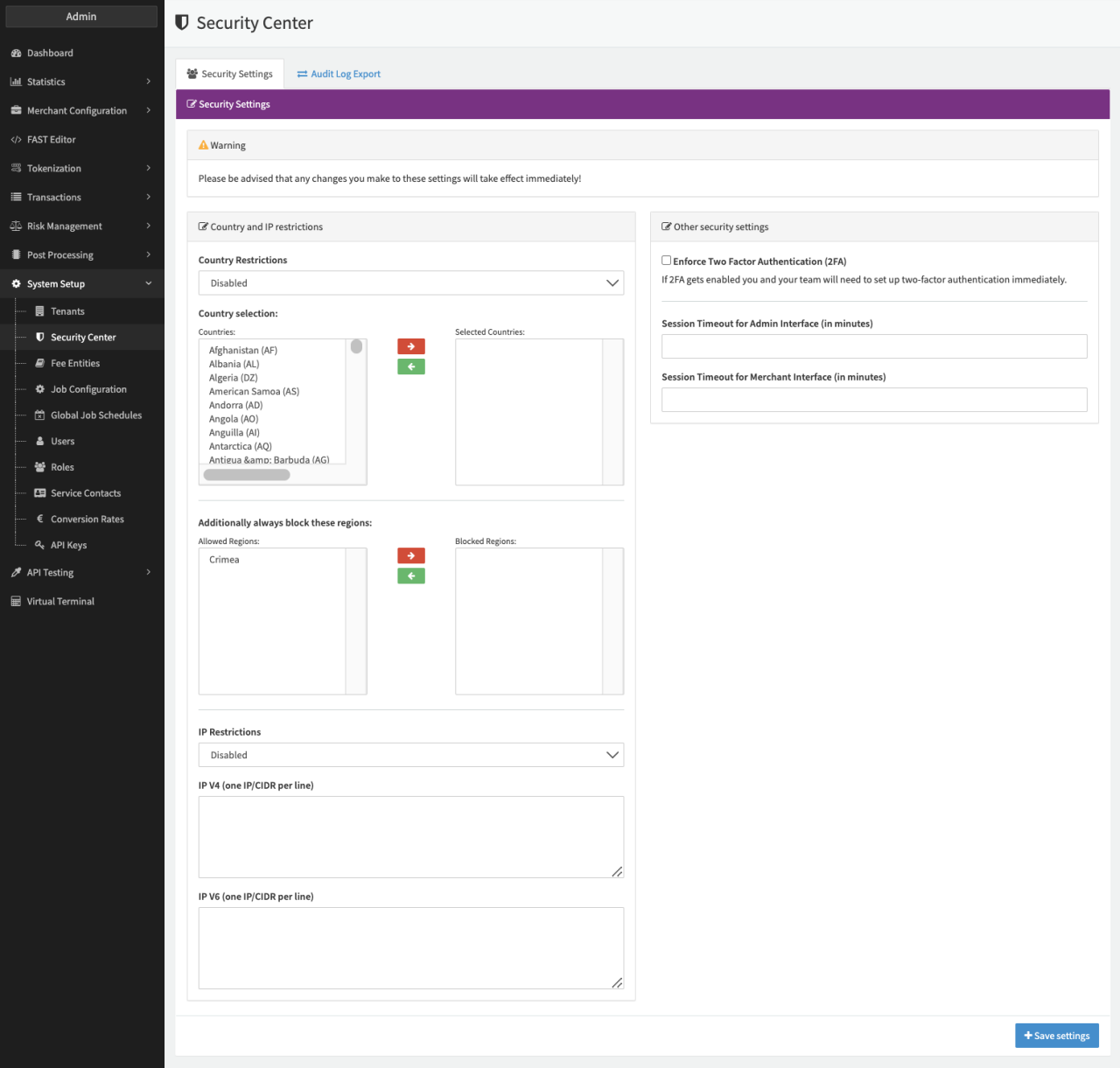1120x1068 pixels.
Task: Click the Users person icon in sidebar
Action: click(x=39, y=441)
